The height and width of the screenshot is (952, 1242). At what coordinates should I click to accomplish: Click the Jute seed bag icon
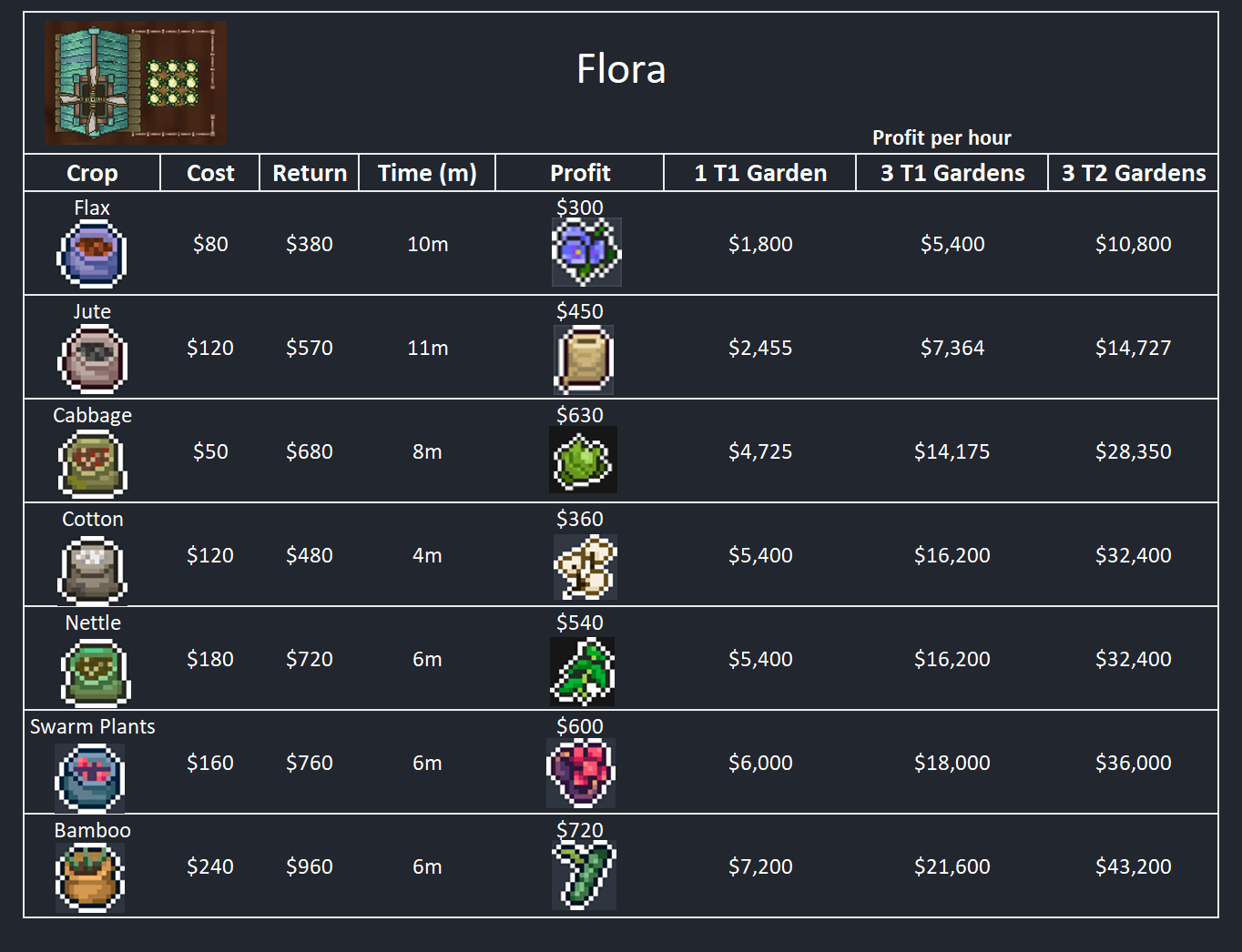(92, 359)
